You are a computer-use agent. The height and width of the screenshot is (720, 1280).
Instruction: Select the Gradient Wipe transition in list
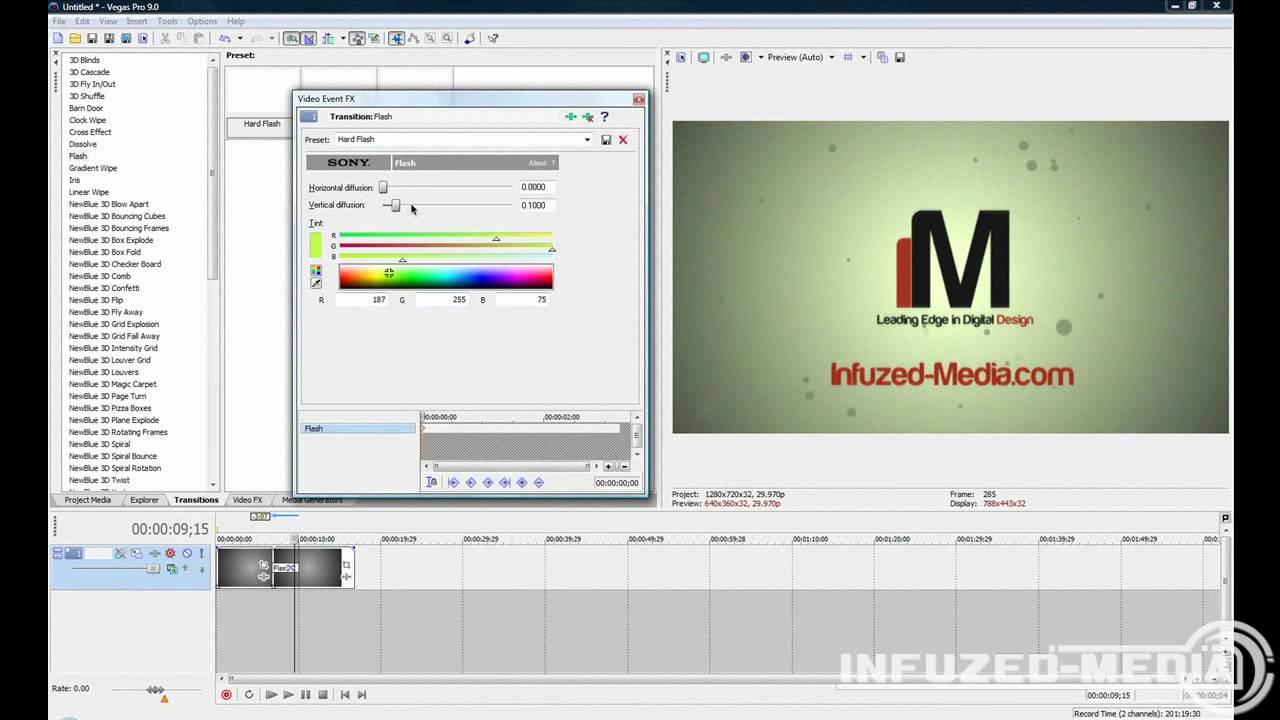[x=93, y=168]
